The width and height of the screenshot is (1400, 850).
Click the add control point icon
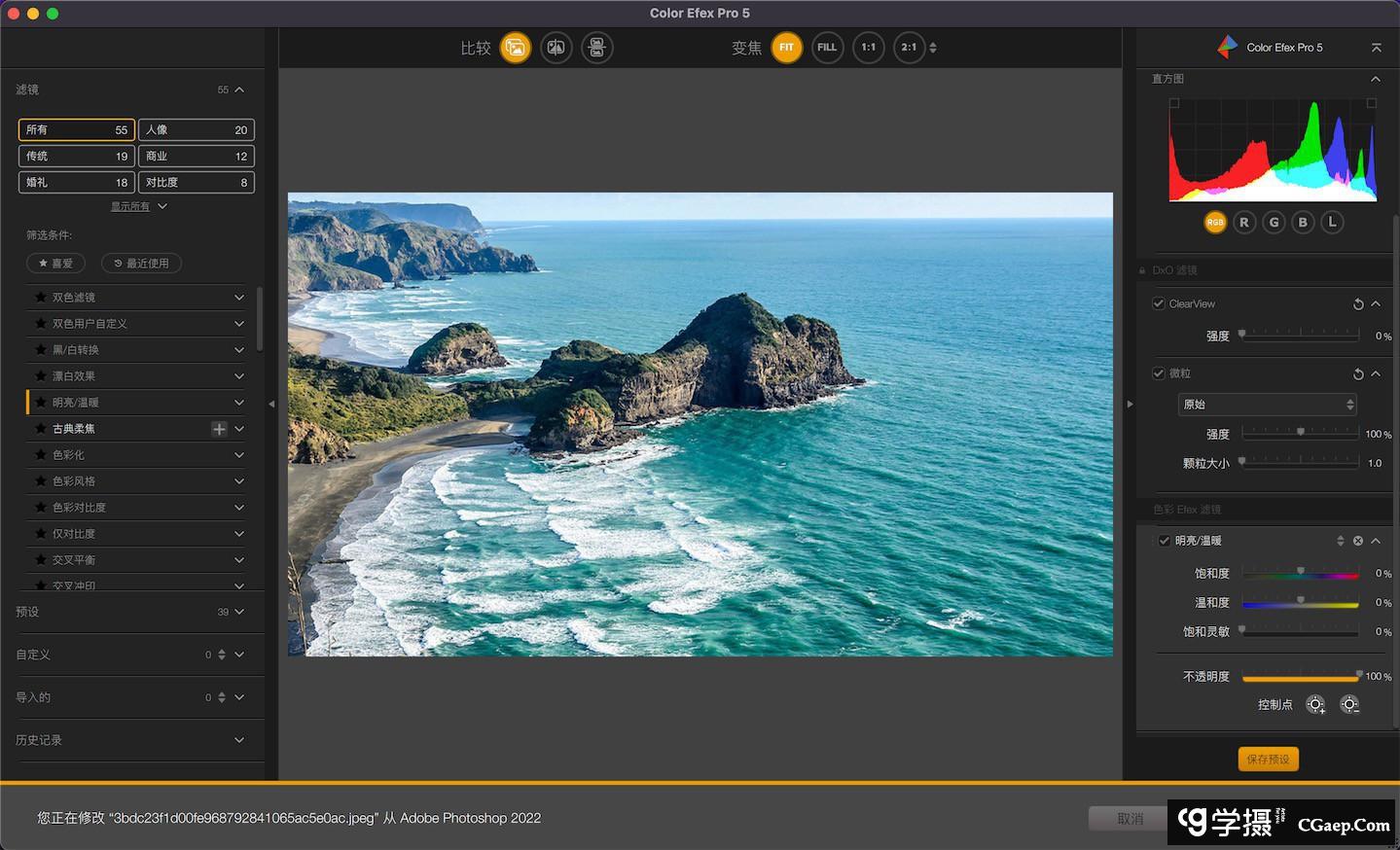pyautogui.click(x=1315, y=705)
